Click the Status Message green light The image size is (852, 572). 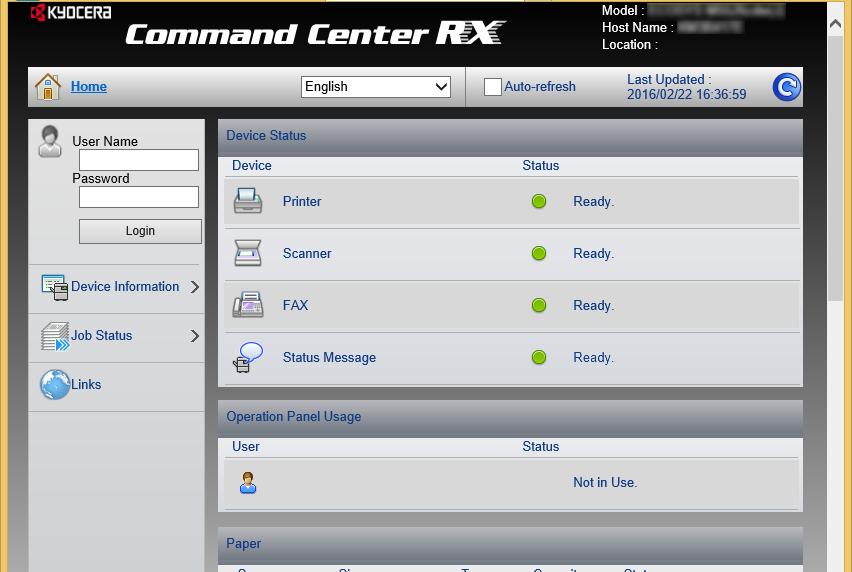tap(538, 357)
